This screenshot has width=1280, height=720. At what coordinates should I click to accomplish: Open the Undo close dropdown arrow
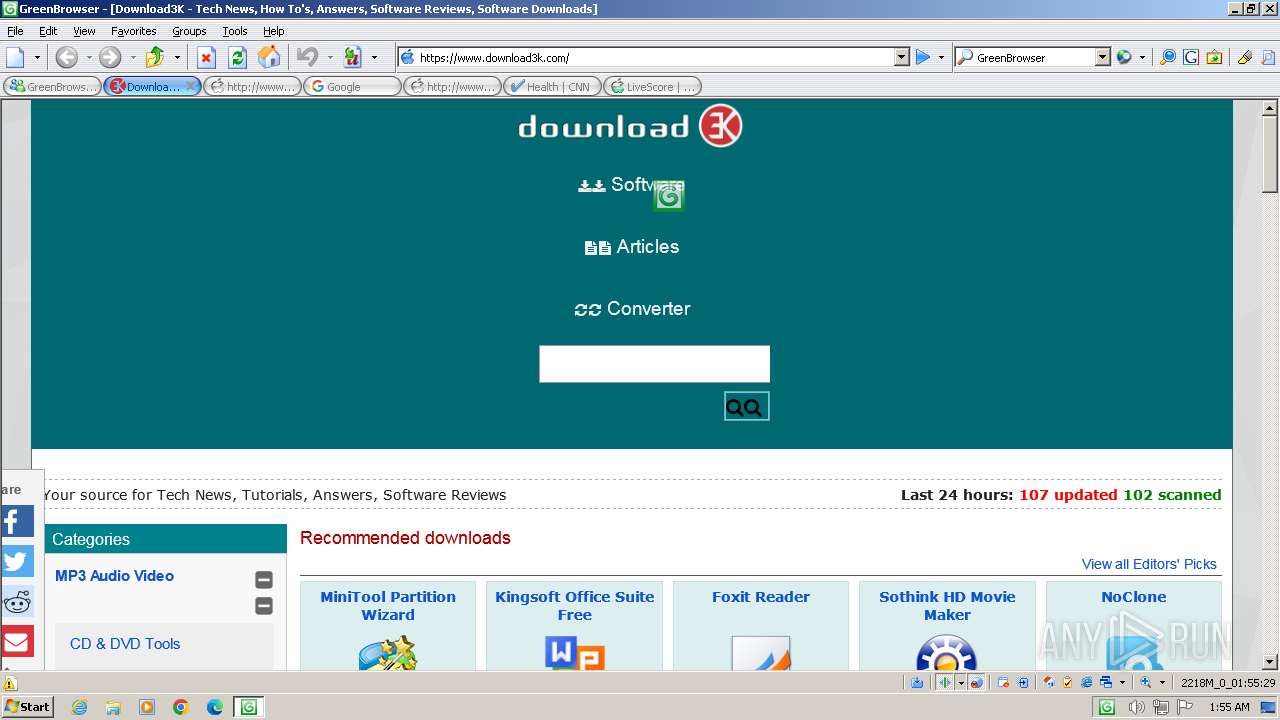(329, 57)
